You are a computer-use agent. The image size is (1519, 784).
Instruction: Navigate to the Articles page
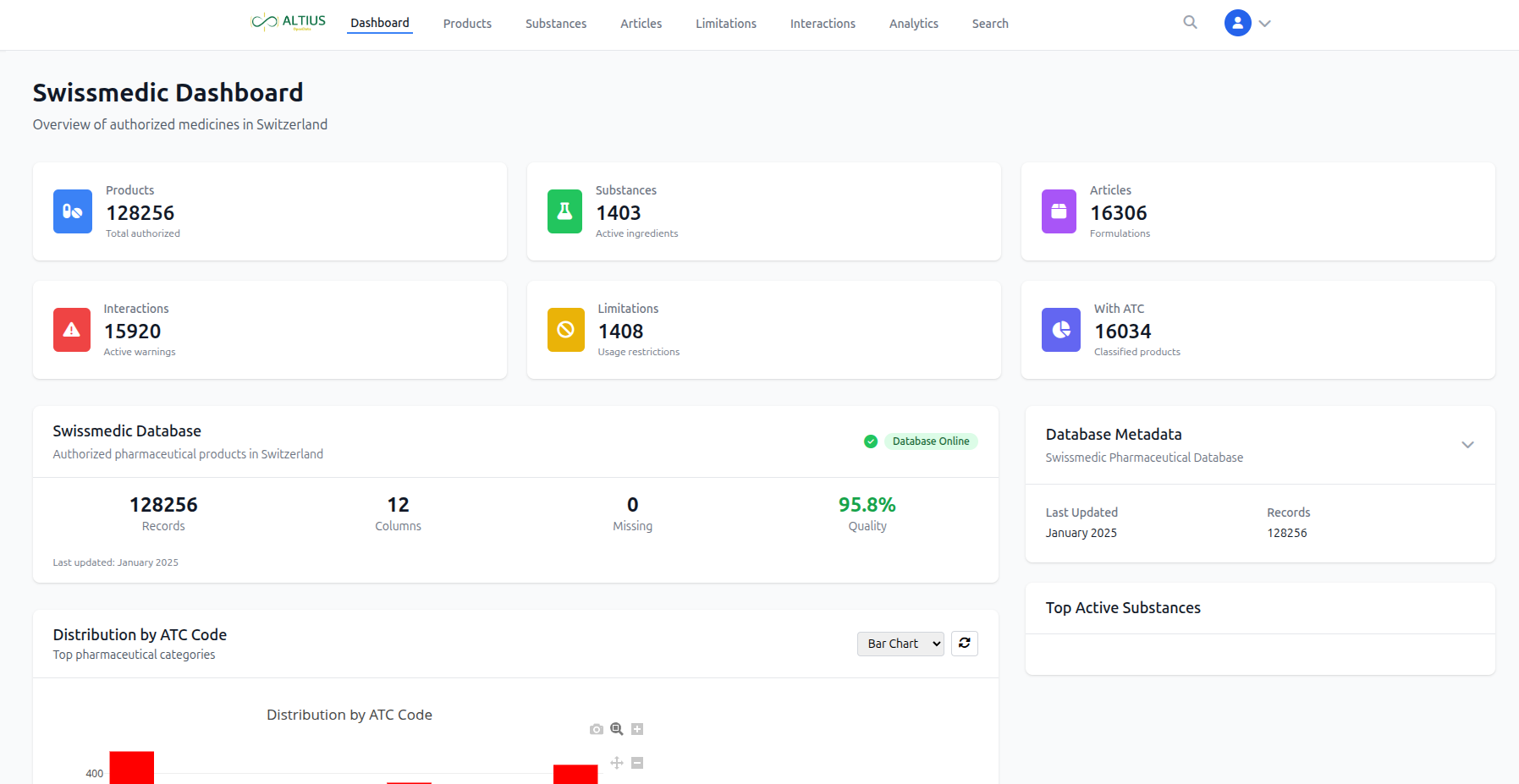click(641, 24)
